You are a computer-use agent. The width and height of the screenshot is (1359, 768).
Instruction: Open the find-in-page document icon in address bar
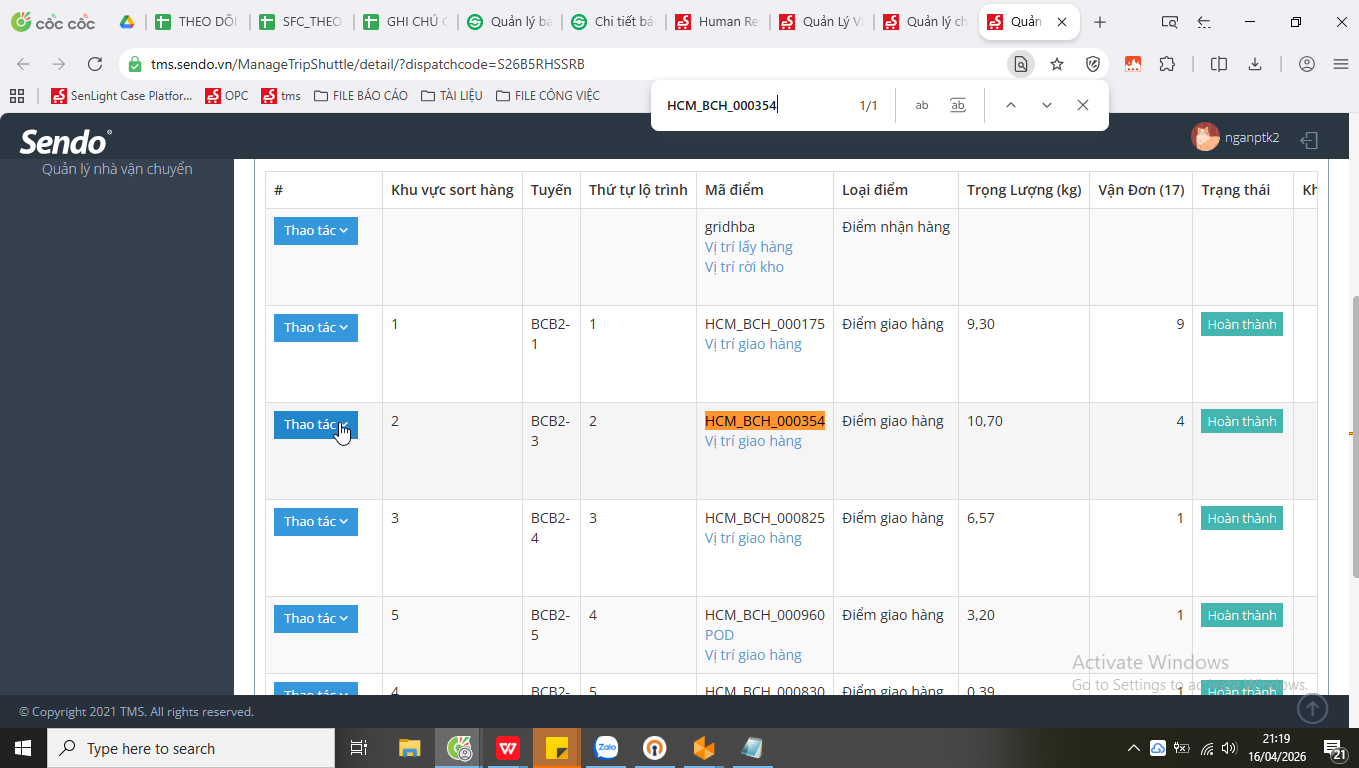[x=1020, y=64]
